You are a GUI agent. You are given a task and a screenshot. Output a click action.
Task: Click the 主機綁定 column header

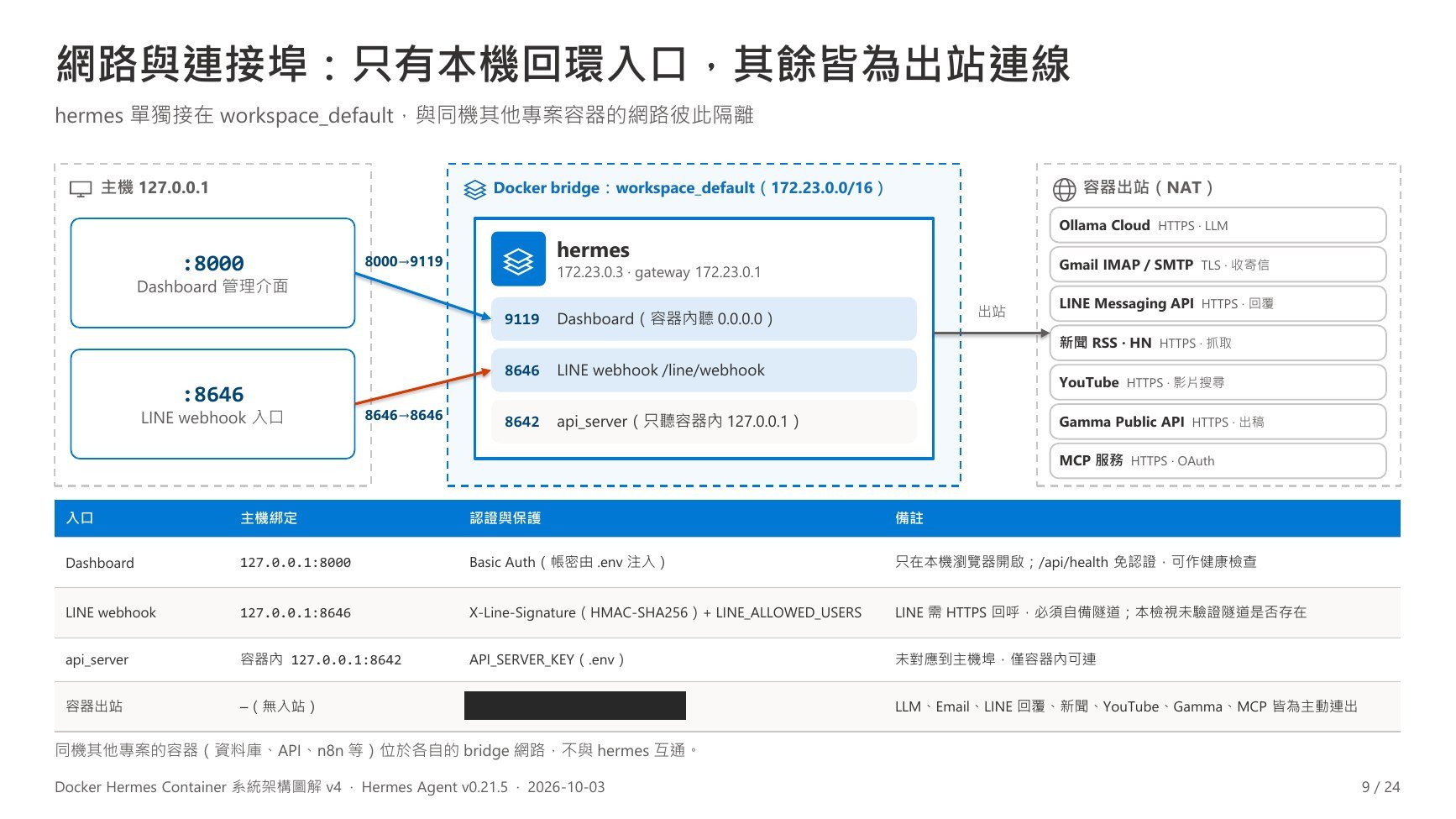[269, 518]
